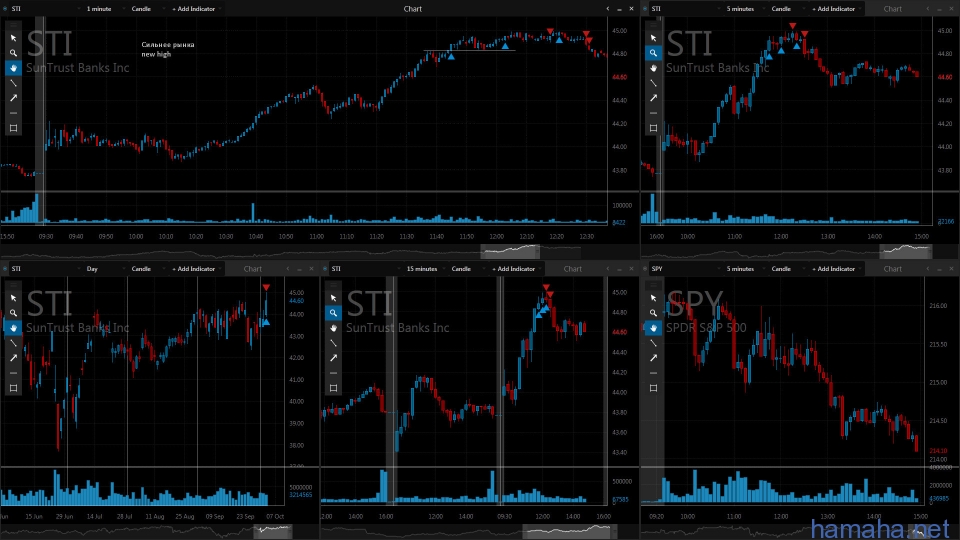Open the Candle chart type dropdown in the 1 minute chart

146,9
